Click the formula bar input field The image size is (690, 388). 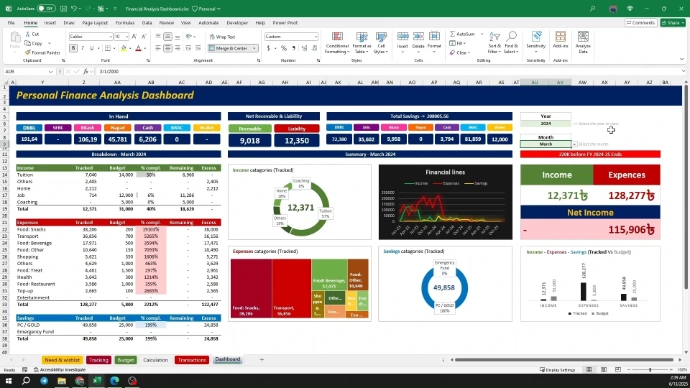[x=387, y=71]
